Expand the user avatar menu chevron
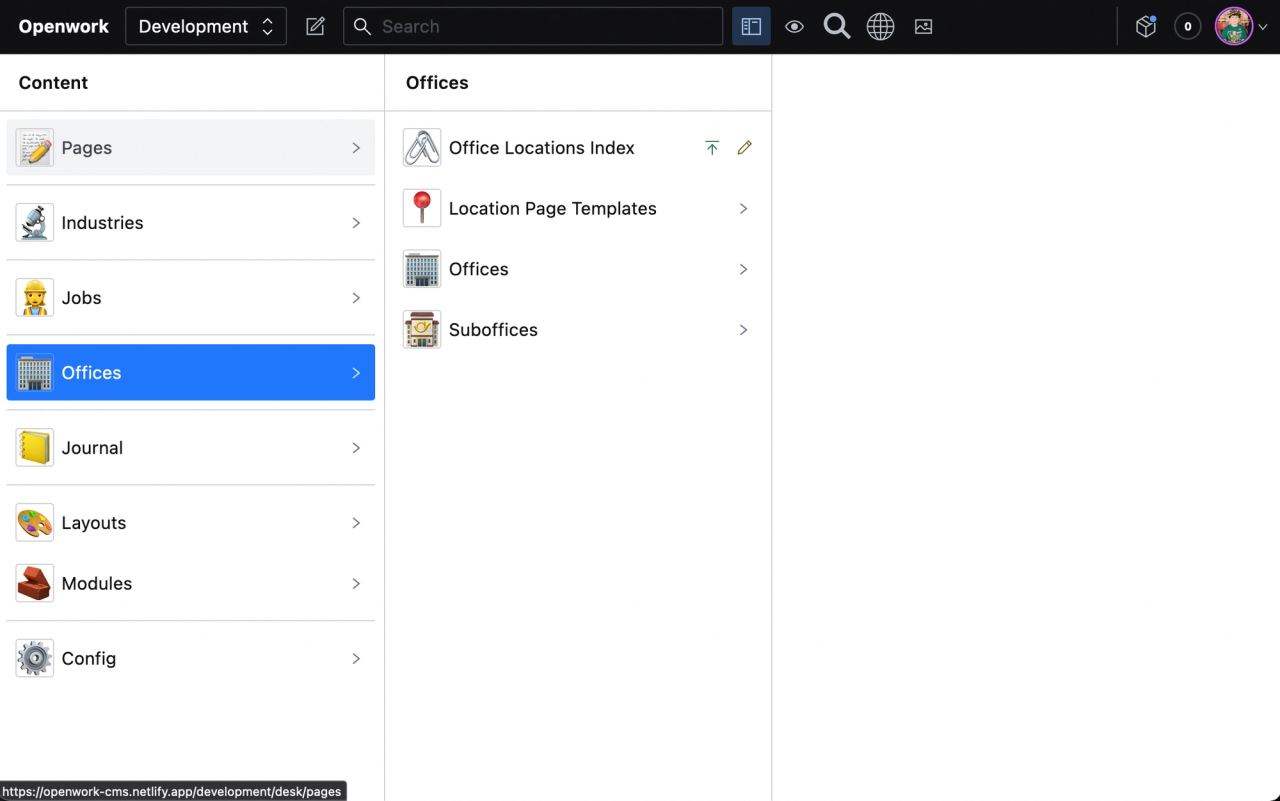 [x=1263, y=27]
